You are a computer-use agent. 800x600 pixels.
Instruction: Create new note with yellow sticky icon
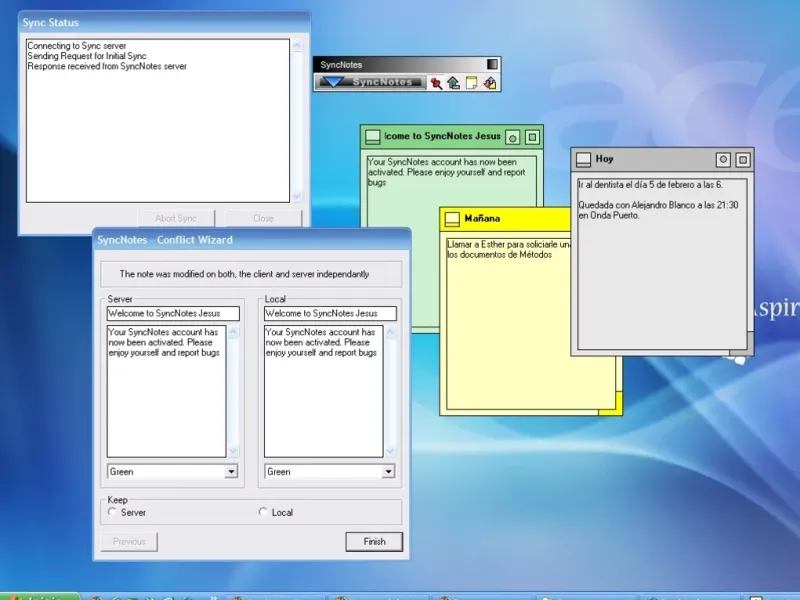point(471,83)
